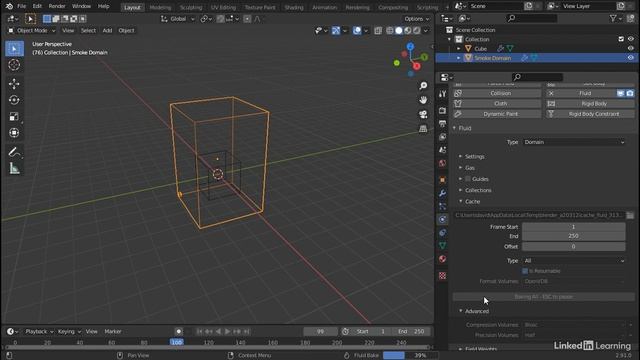Click the Collision physics button

pos(497,93)
